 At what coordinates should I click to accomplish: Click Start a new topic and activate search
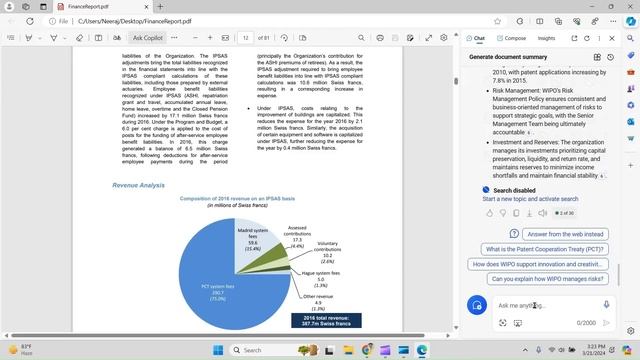click(530, 199)
